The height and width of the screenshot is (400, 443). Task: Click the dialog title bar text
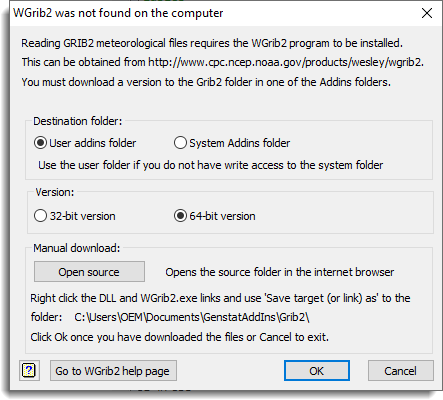pos(118,13)
